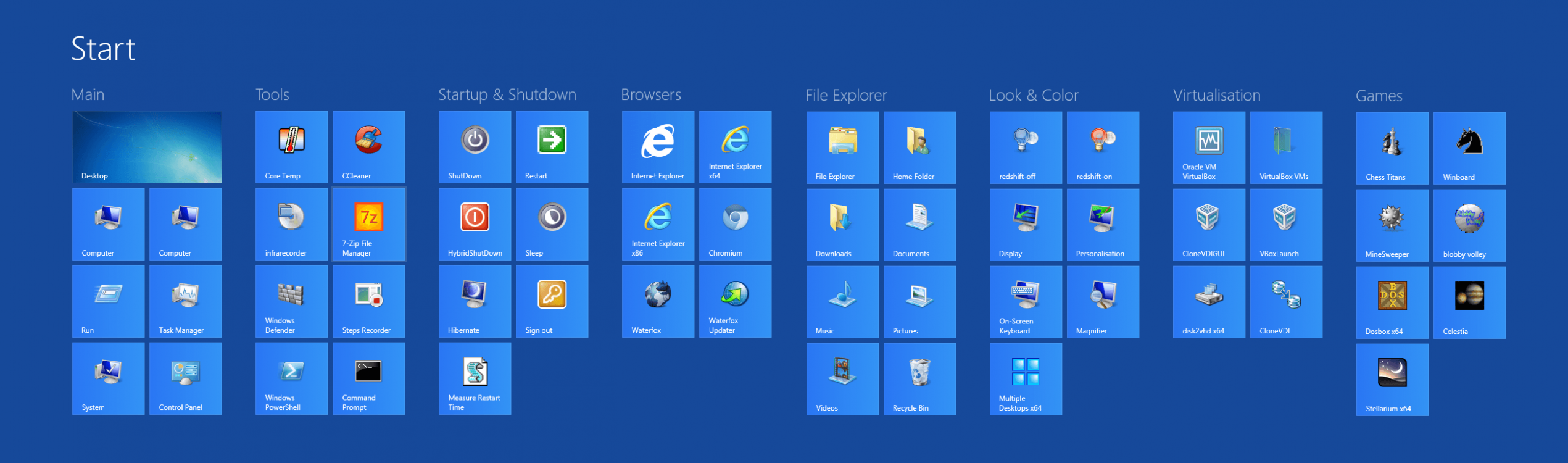This screenshot has height=463, width=1568.
Task: Turn off redshift with redshift-off tile
Action: click(x=1026, y=148)
